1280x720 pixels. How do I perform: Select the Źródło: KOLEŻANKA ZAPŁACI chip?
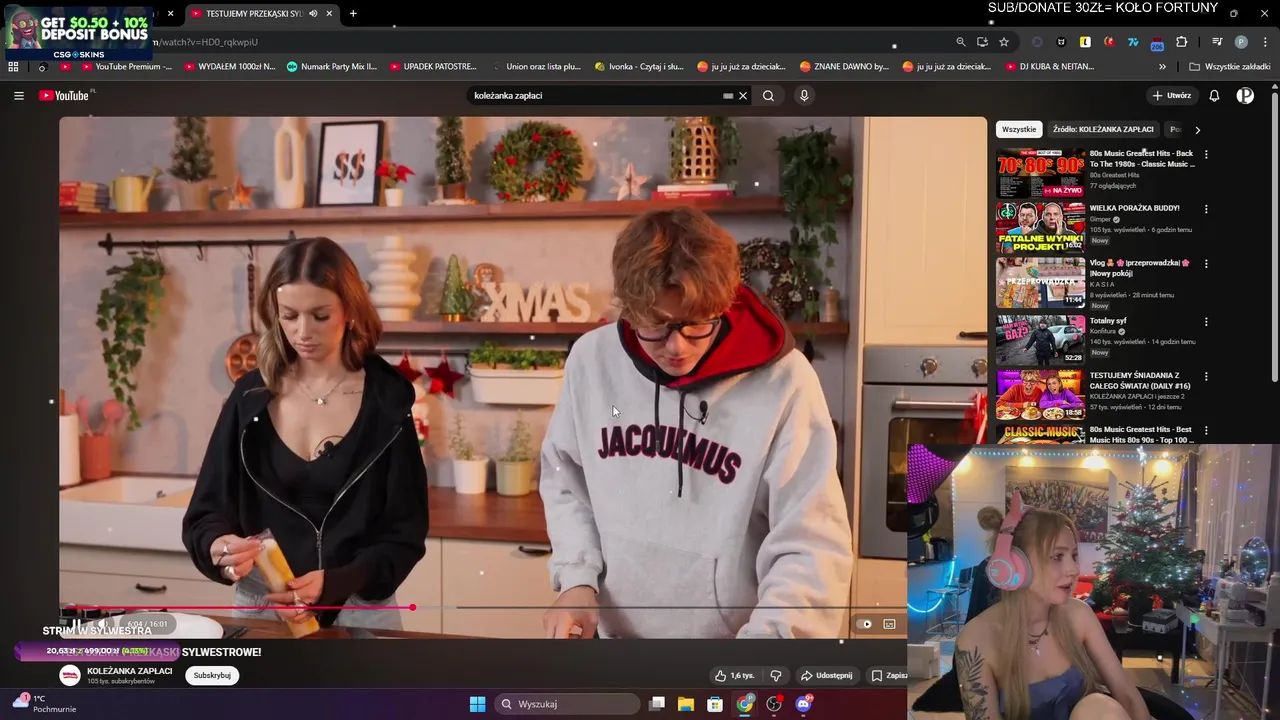click(x=1103, y=129)
